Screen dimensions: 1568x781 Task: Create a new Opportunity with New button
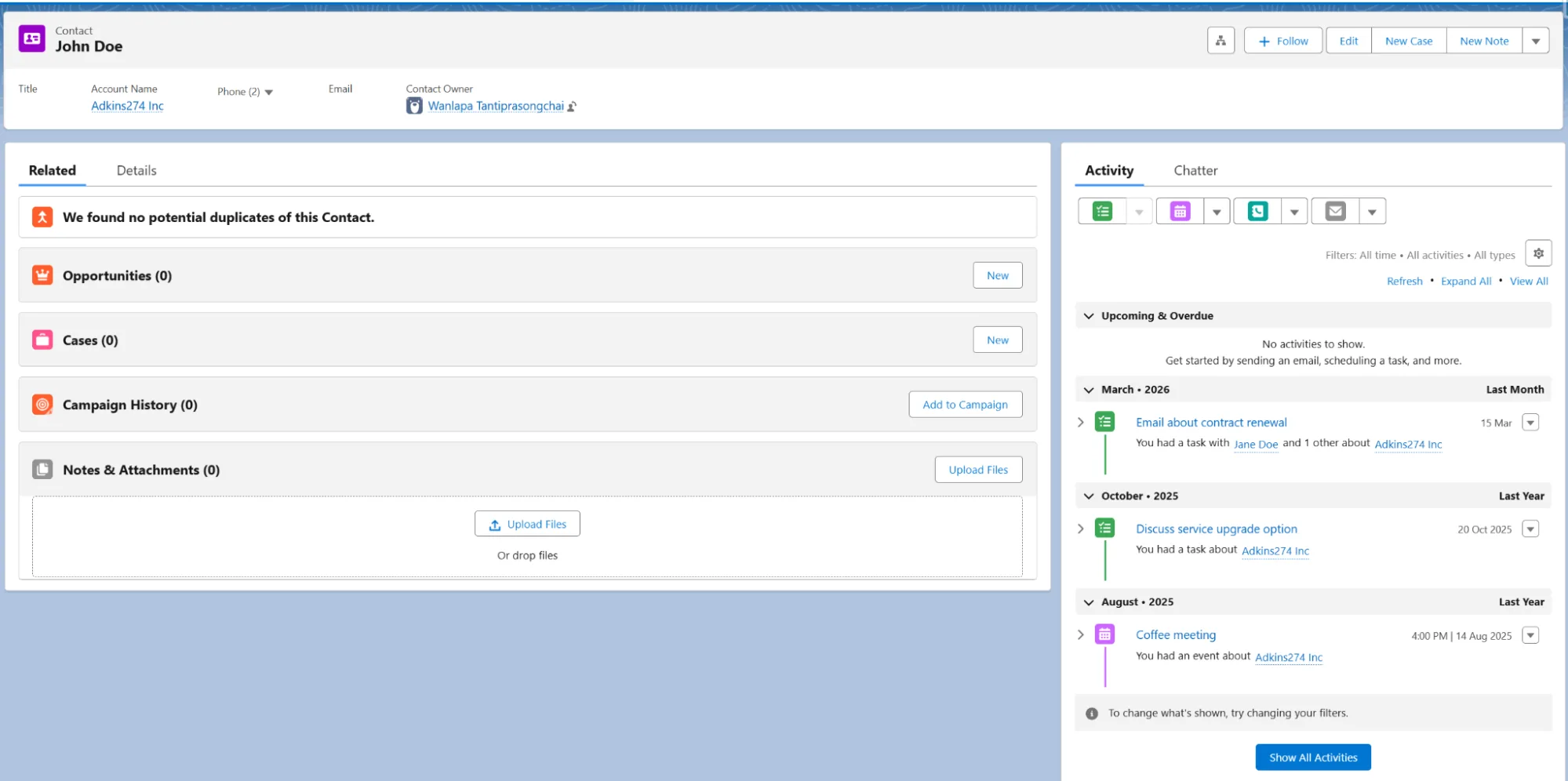click(x=998, y=275)
